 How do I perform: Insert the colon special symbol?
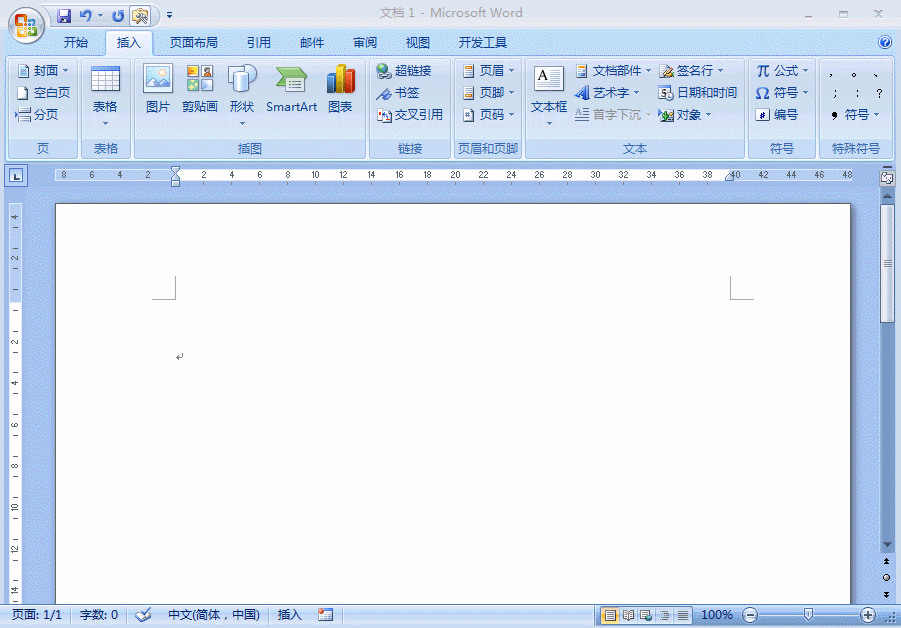point(857,93)
